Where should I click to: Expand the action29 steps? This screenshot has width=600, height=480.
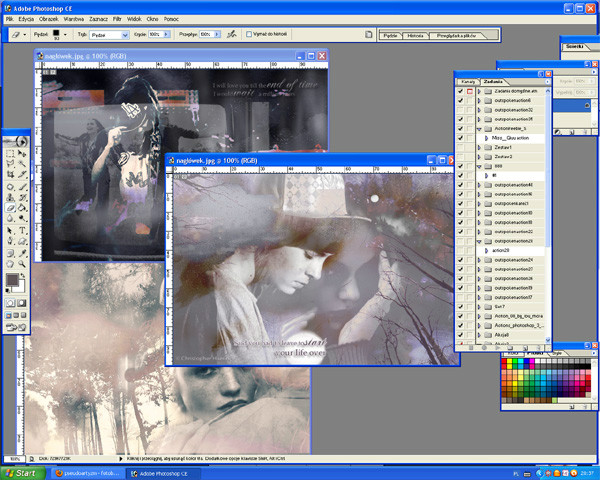coord(486,251)
